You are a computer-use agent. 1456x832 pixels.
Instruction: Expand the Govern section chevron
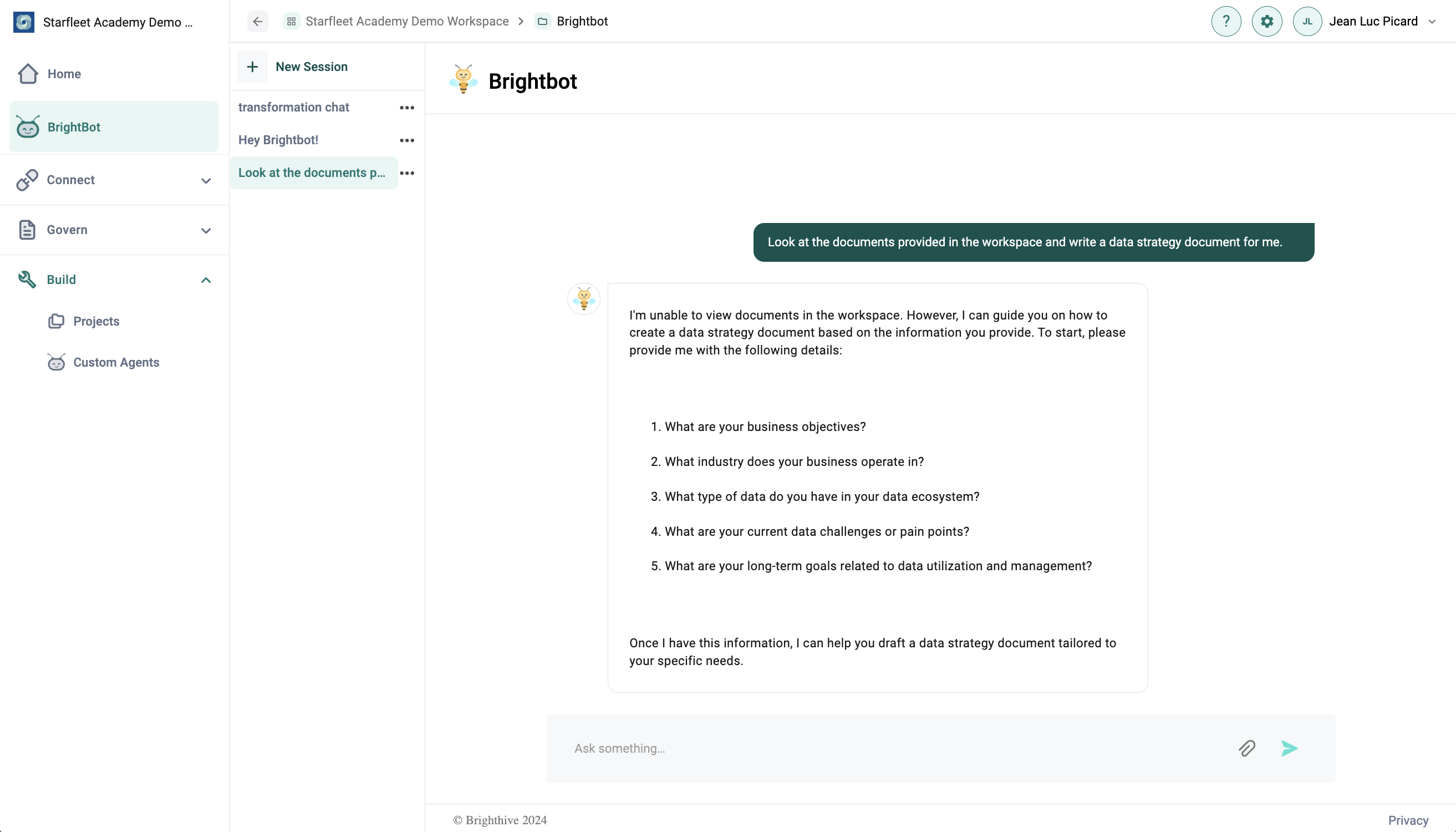point(206,231)
